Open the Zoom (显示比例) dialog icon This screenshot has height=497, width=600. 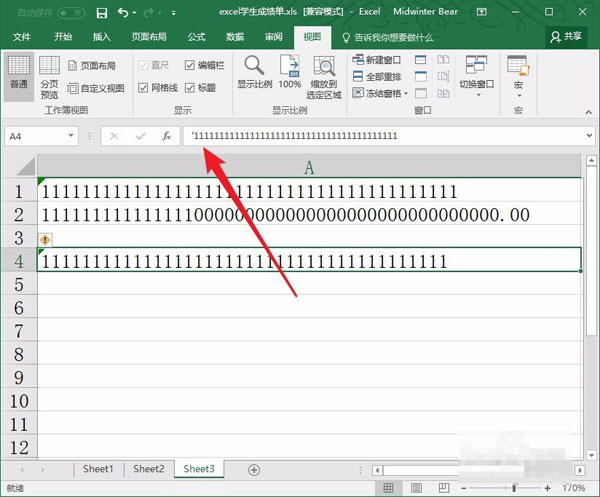tap(254, 73)
